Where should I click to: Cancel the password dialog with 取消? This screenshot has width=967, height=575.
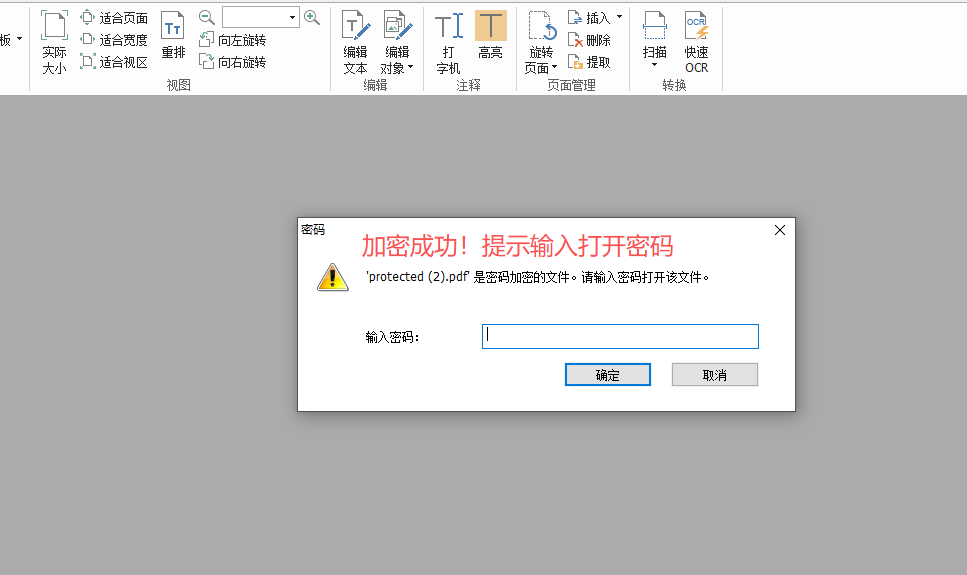point(715,374)
